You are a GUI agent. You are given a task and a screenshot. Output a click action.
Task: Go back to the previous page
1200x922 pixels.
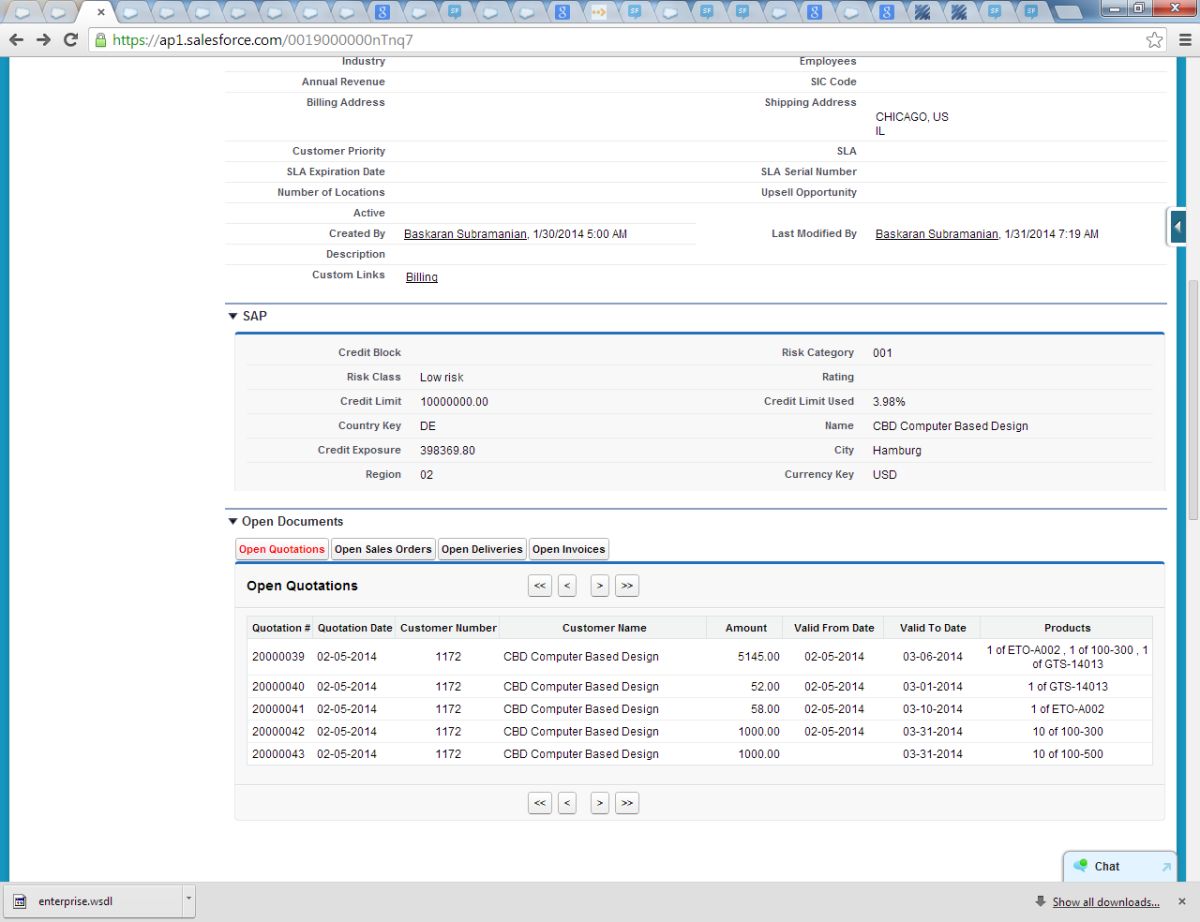point(16,40)
